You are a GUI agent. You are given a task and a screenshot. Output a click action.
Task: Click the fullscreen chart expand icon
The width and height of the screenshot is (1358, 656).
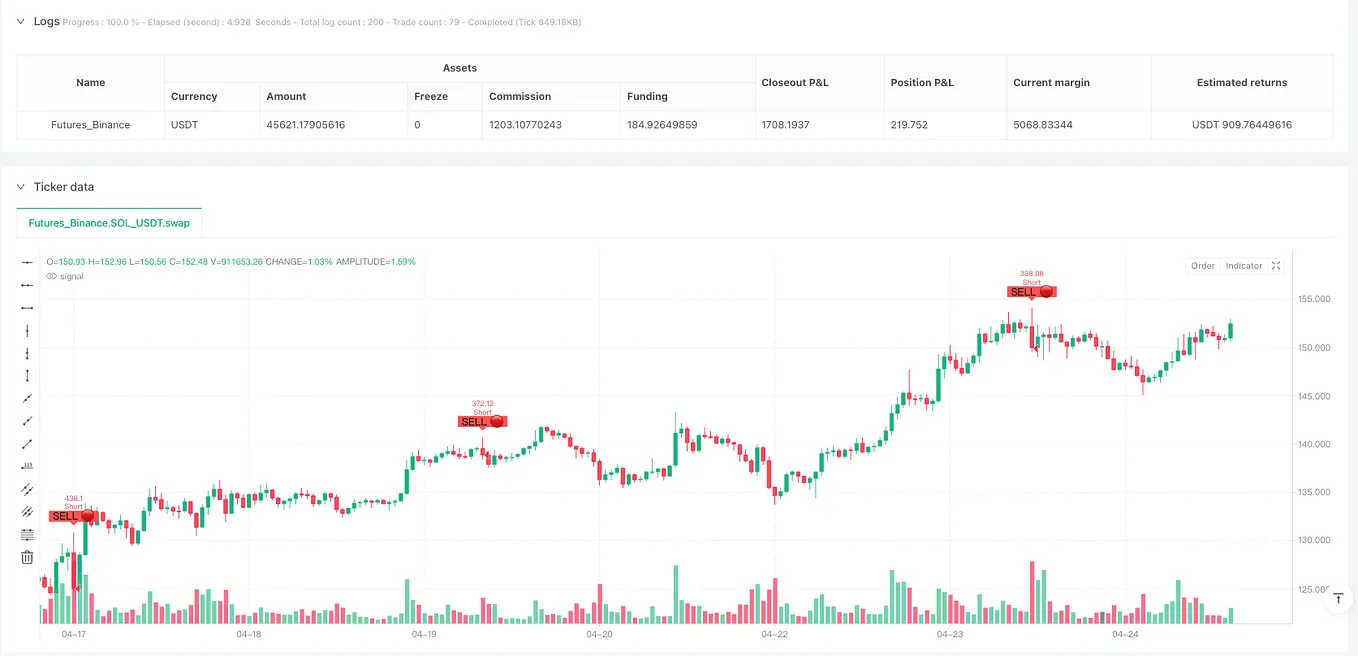tap(1275, 266)
